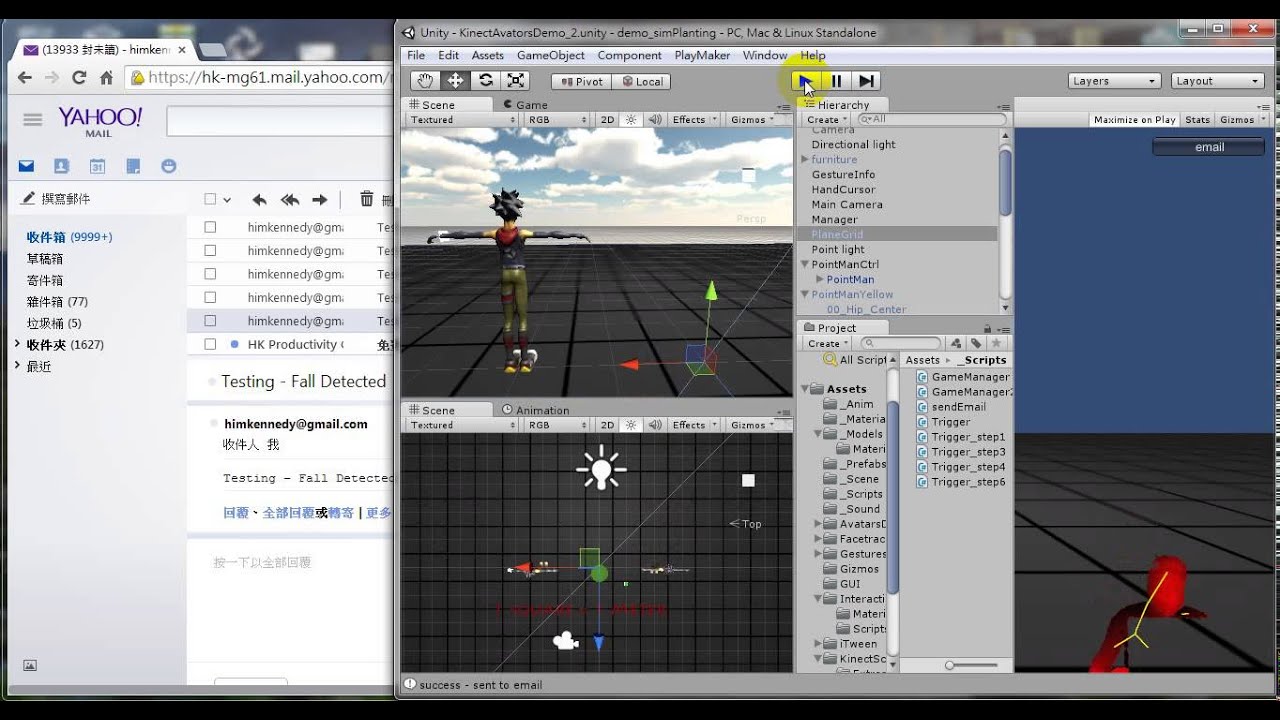The height and width of the screenshot is (720, 1280).
Task: Open the PlayMaker menu
Action: (702, 55)
